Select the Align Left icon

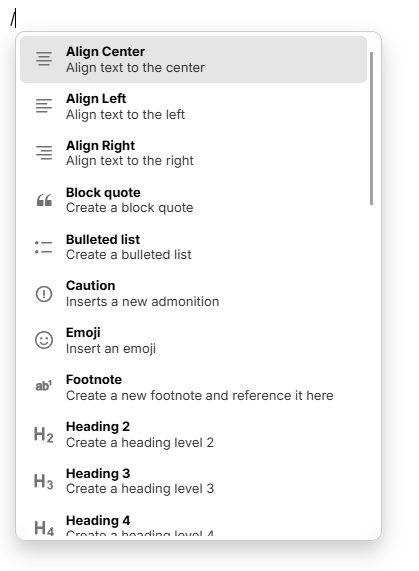(x=44, y=106)
